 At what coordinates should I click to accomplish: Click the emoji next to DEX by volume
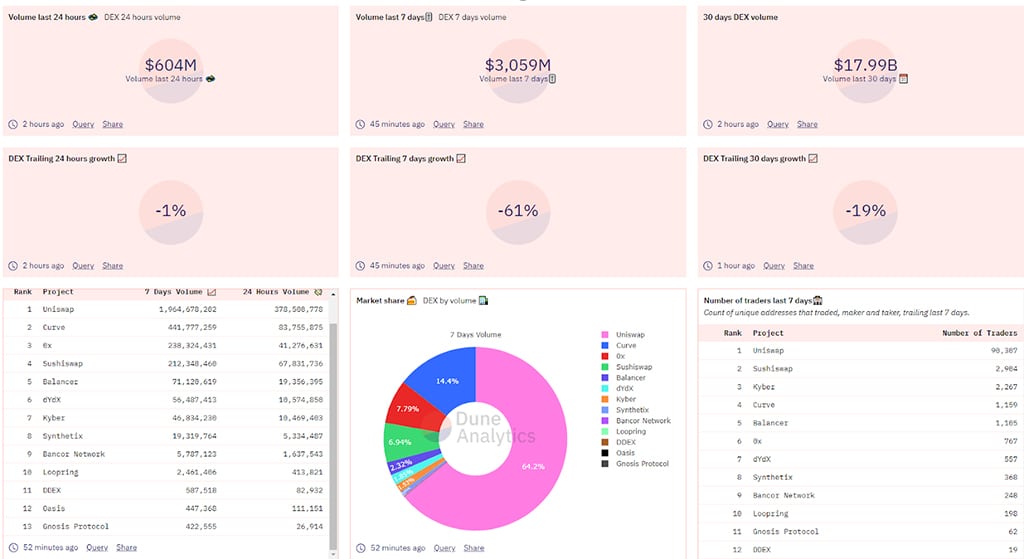pyautogui.click(x=483, y=300)
